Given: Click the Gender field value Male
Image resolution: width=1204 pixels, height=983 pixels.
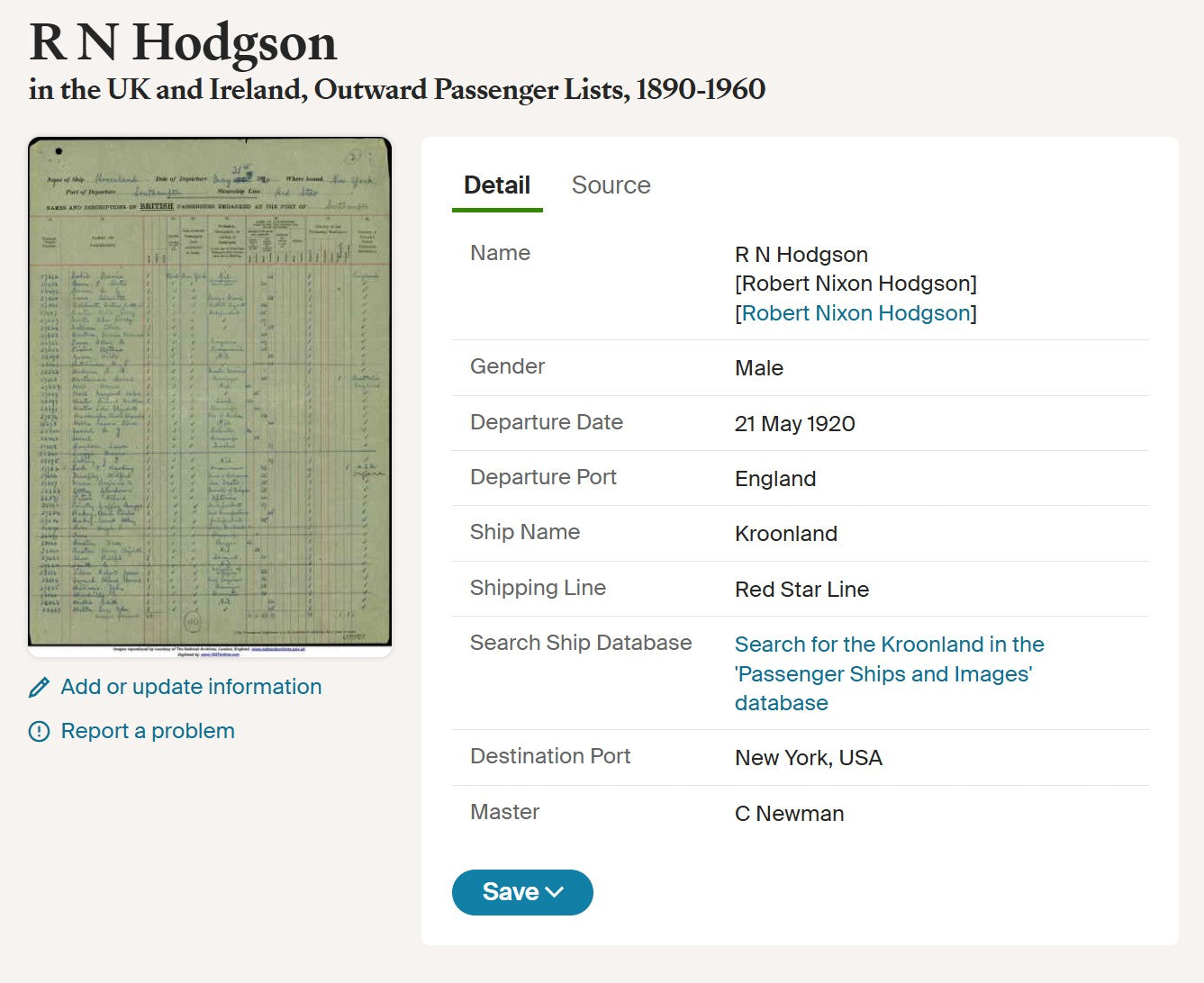Looking at the screenshot, I should tap(758, 367).
